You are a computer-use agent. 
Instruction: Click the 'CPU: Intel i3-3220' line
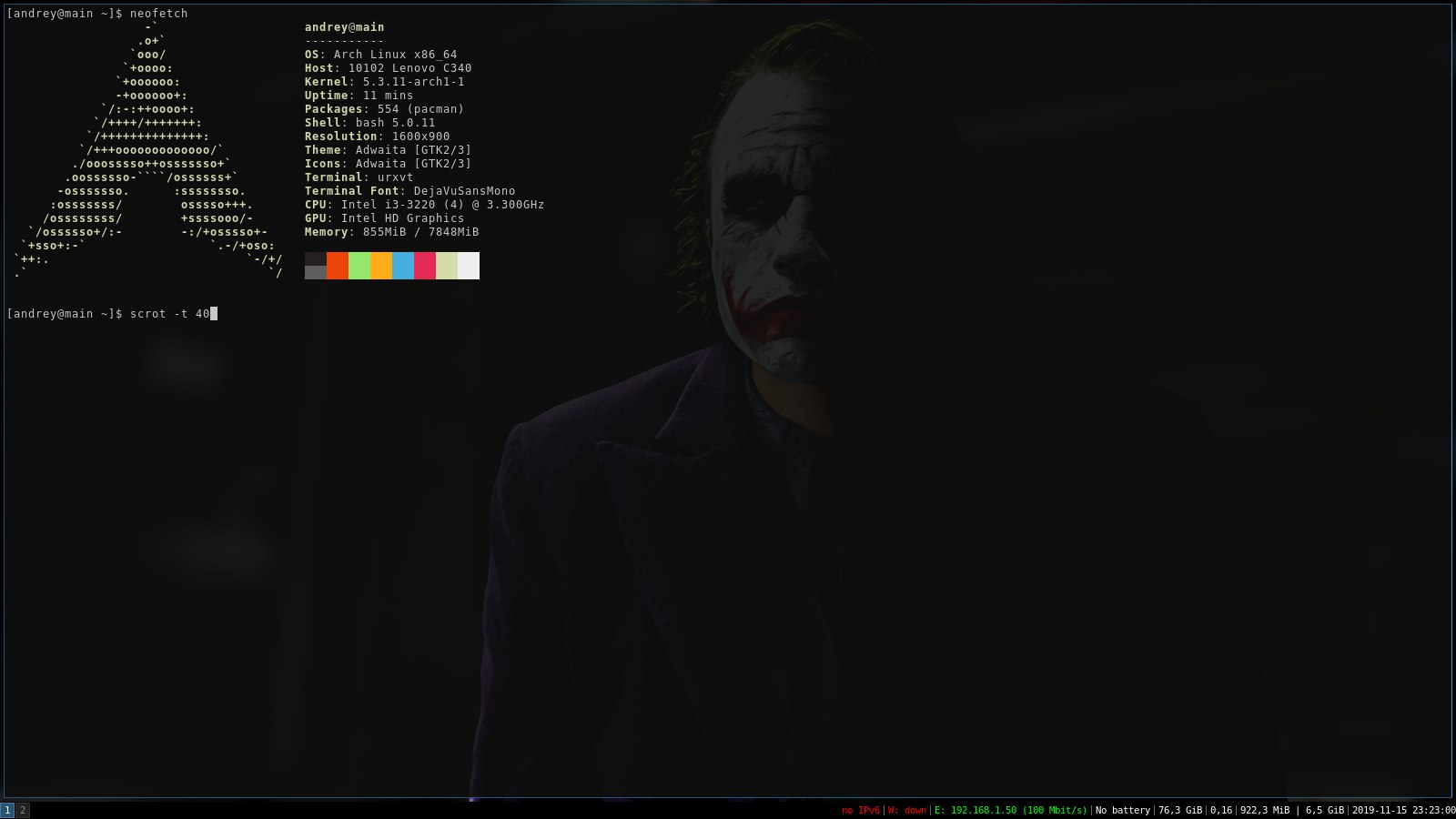(x=424, y=205)
